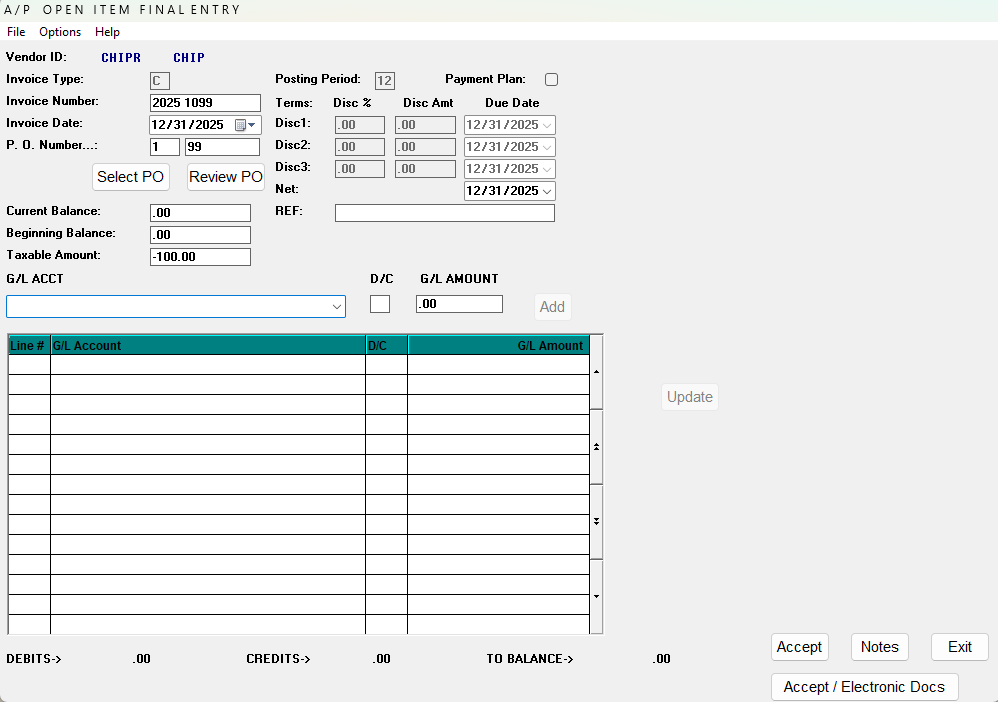Open the Options menu
The height and width of the screenshot is (702, 998).
coord(60,32)
